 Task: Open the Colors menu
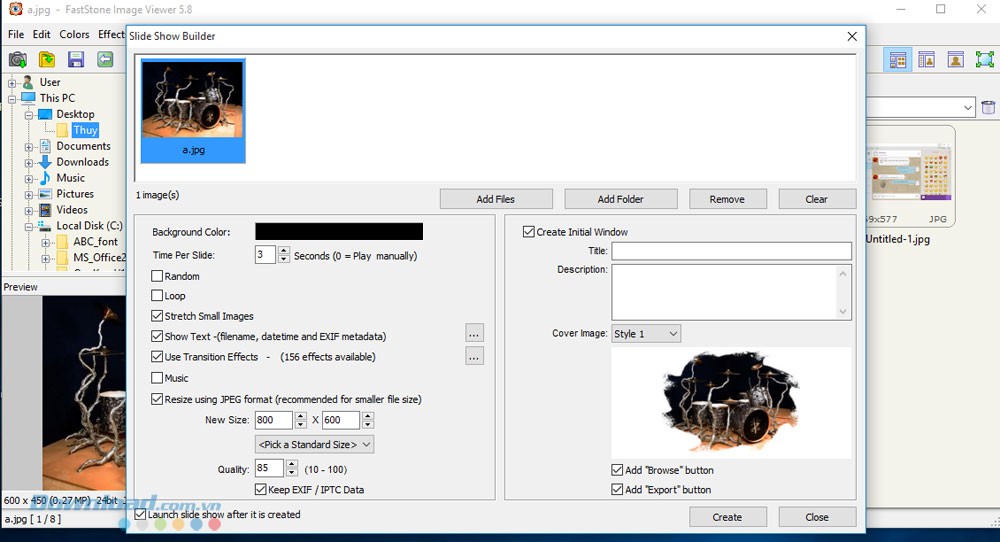(74, 34)
